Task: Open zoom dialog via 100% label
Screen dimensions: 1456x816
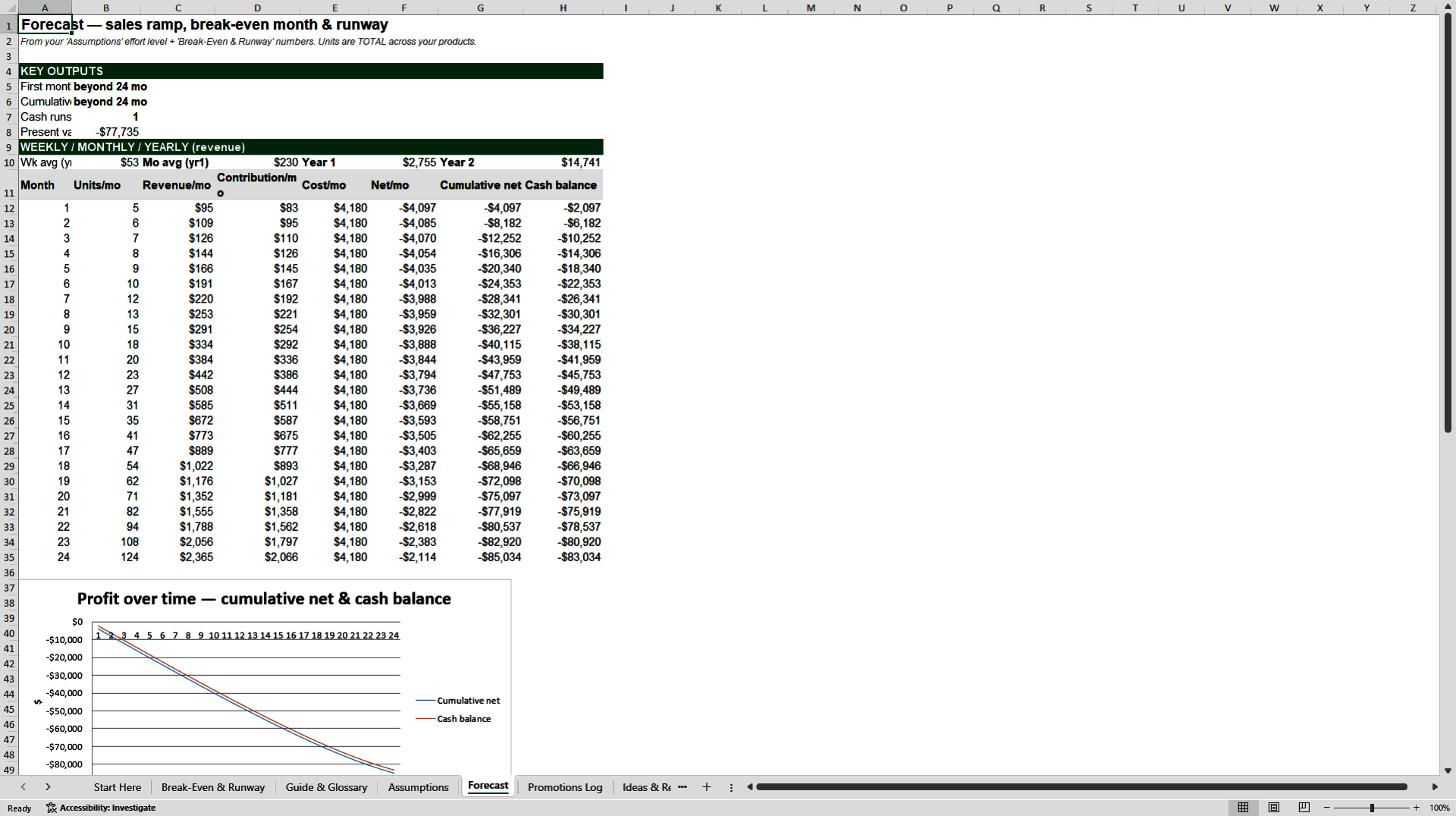Action: click(1439, 808)
